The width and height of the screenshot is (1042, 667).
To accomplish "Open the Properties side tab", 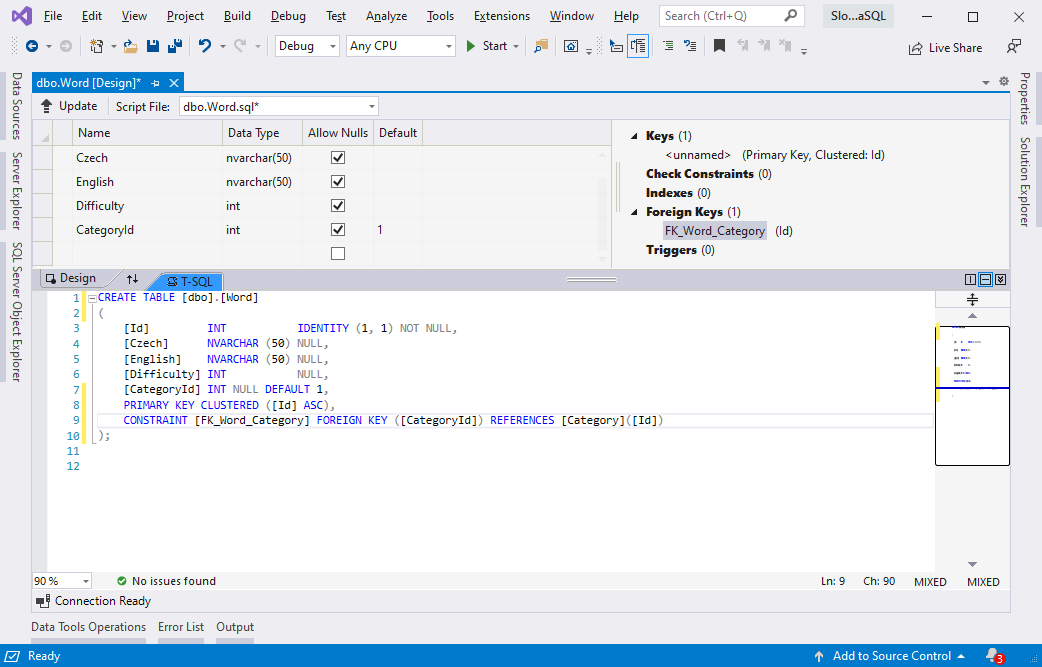I will pos(1025,98).
